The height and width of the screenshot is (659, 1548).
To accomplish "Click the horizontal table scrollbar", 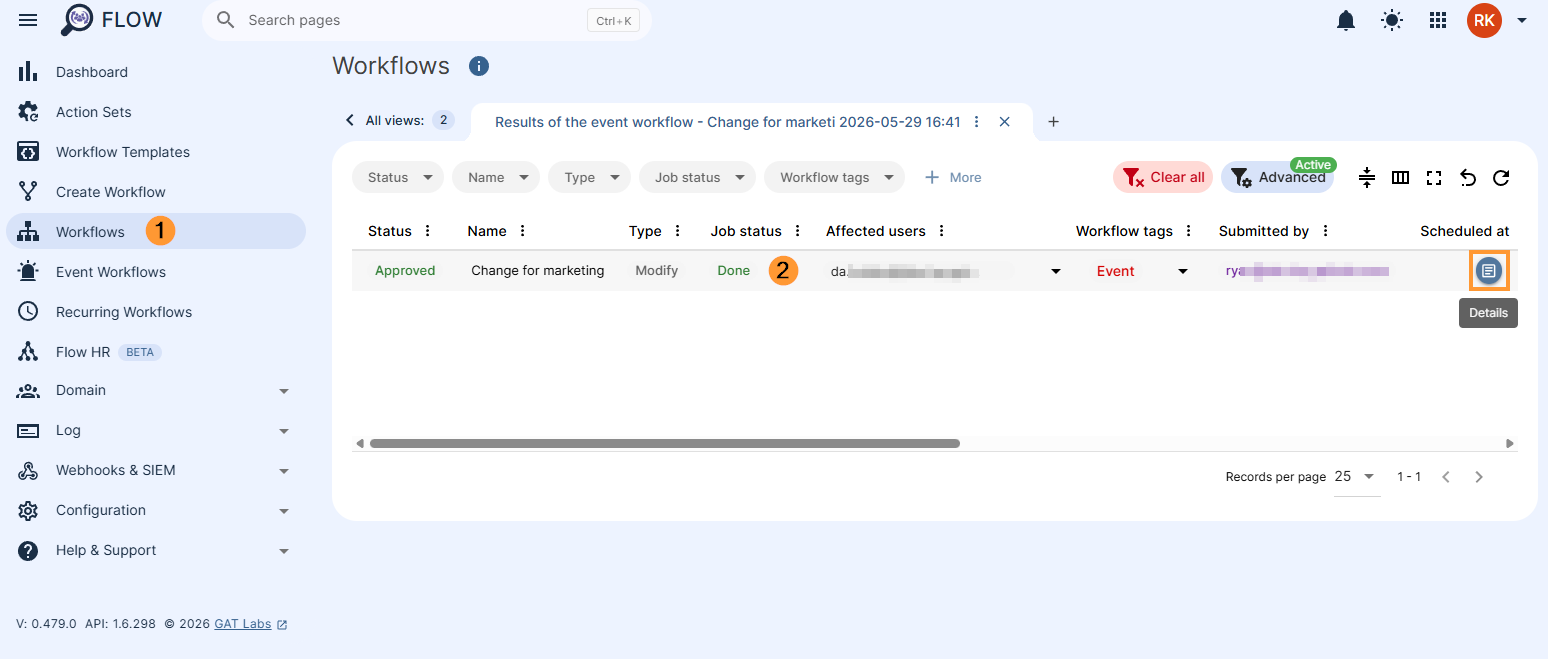I will pos(665,443).
